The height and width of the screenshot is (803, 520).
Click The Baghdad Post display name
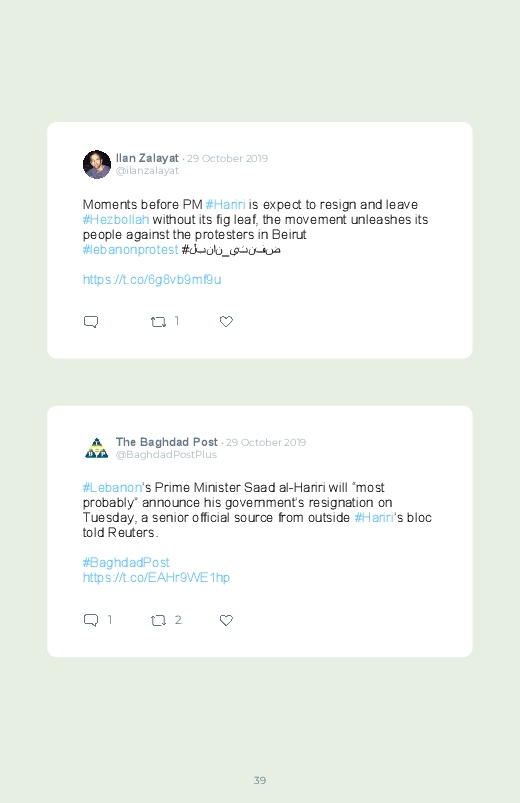click(167, 441)
